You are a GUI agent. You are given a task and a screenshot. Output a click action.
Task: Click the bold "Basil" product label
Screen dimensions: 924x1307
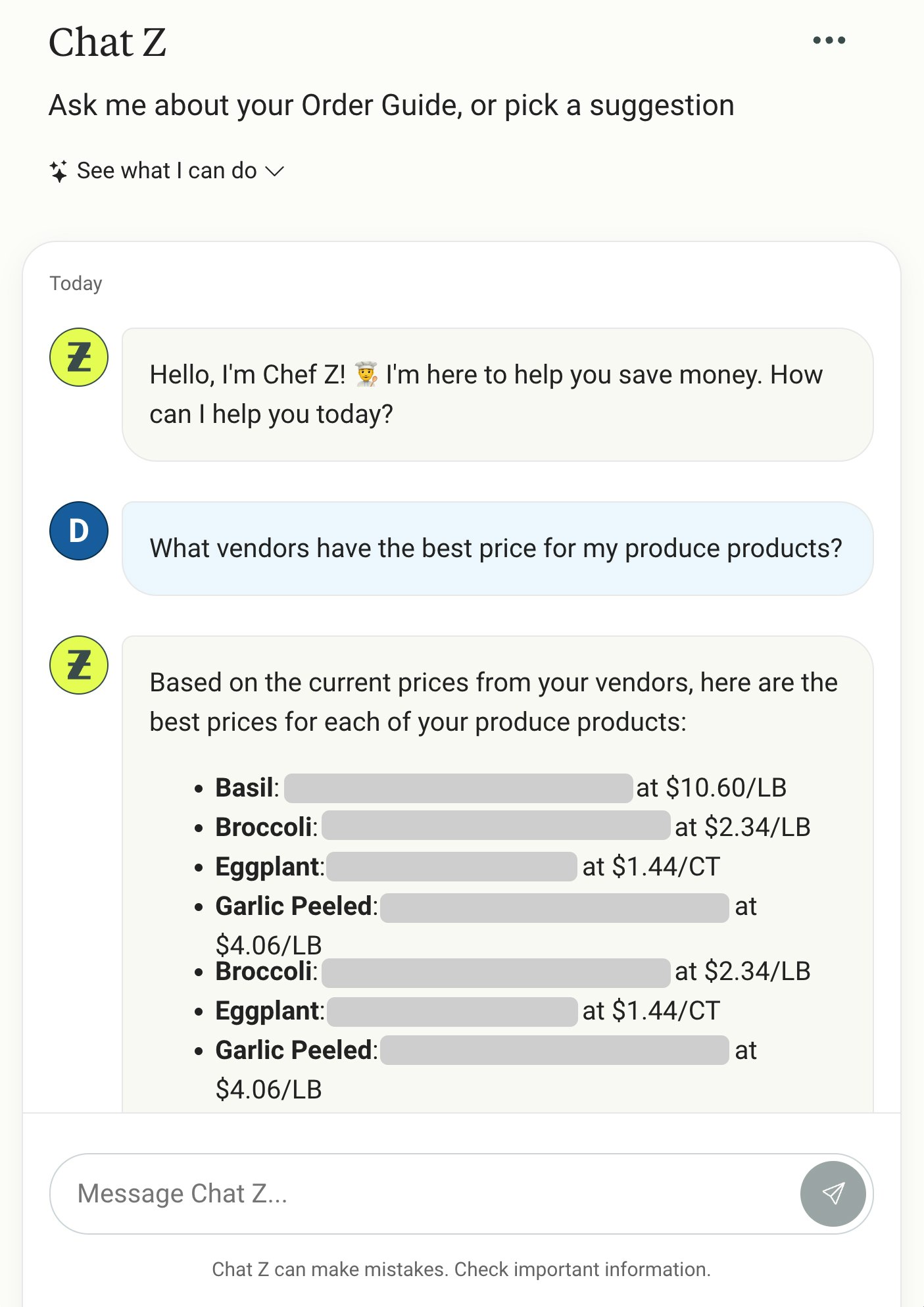[x=244, y=788]
